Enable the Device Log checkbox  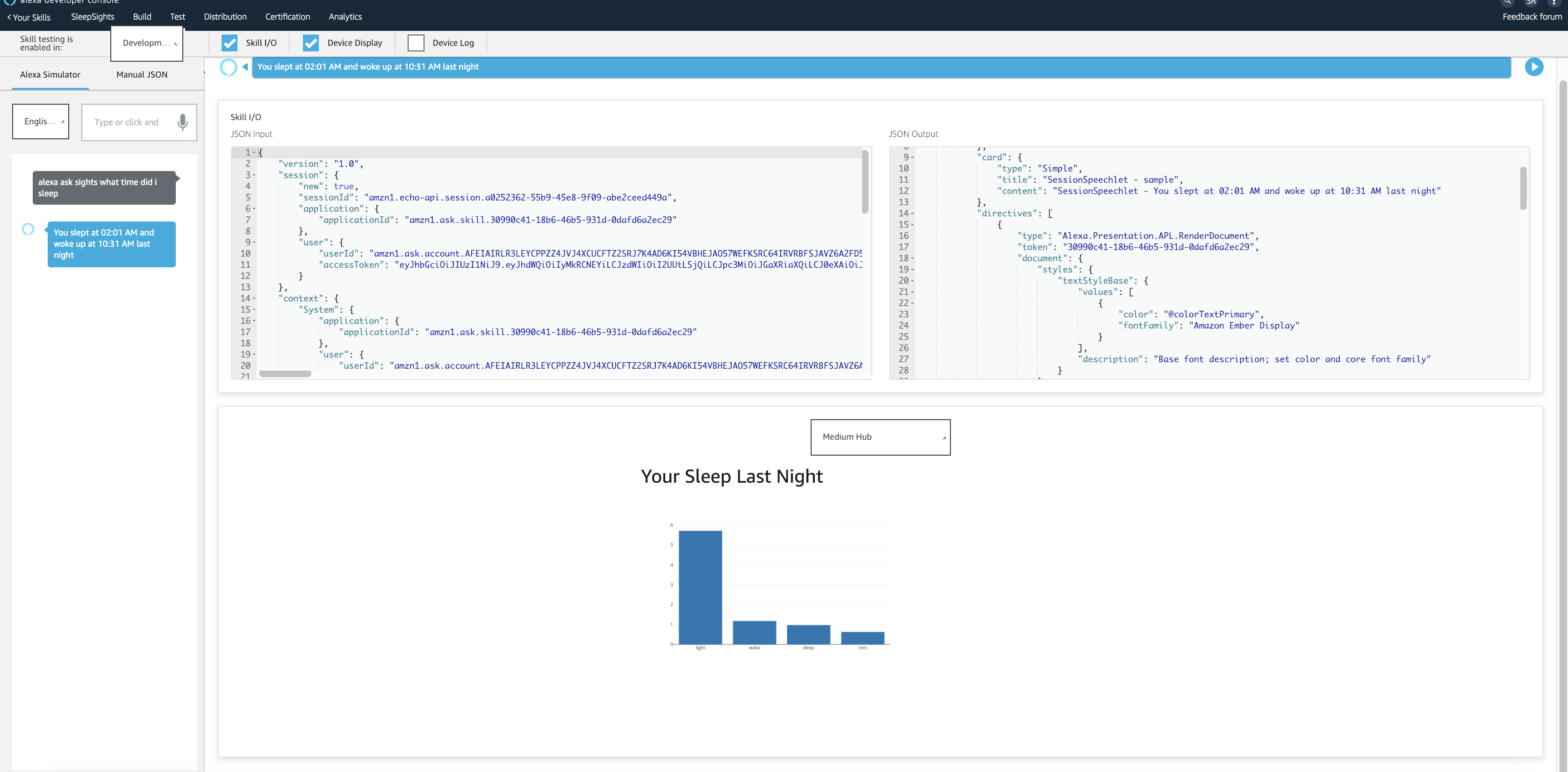pos(416,43)
